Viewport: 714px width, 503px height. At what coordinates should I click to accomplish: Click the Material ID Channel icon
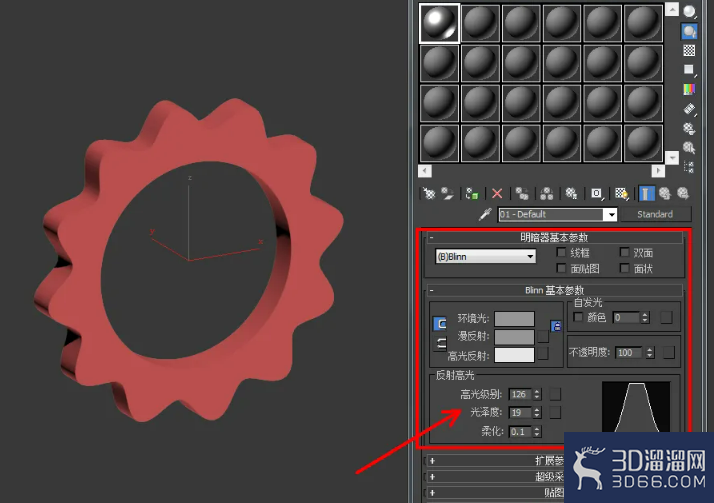tap(597, 193)
